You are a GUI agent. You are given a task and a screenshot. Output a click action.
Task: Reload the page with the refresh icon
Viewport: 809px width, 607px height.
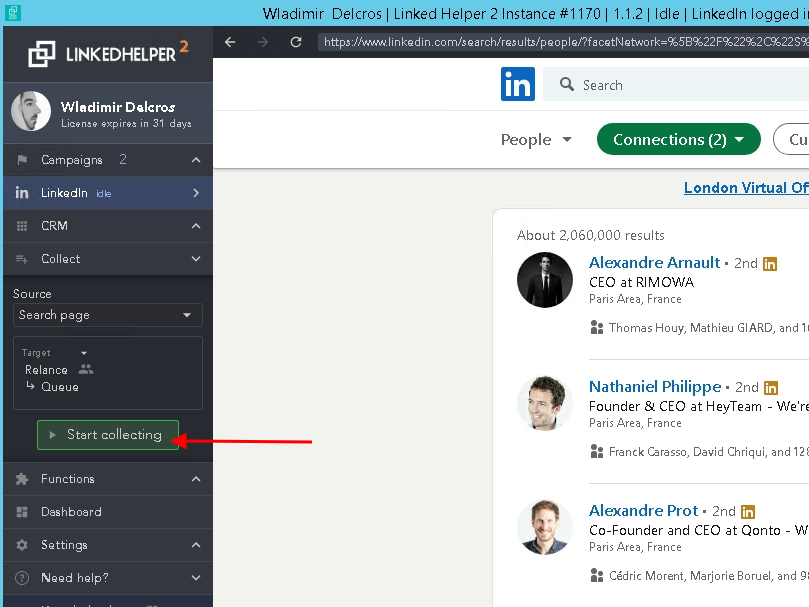pyautogui.click(x=296, y=42)
